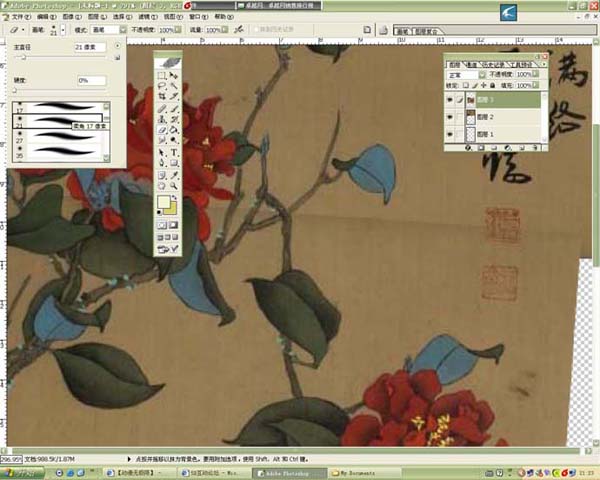Select the Paint Bucket tool
The height and width of the screenshot is (480, 600).
[174, 130]
